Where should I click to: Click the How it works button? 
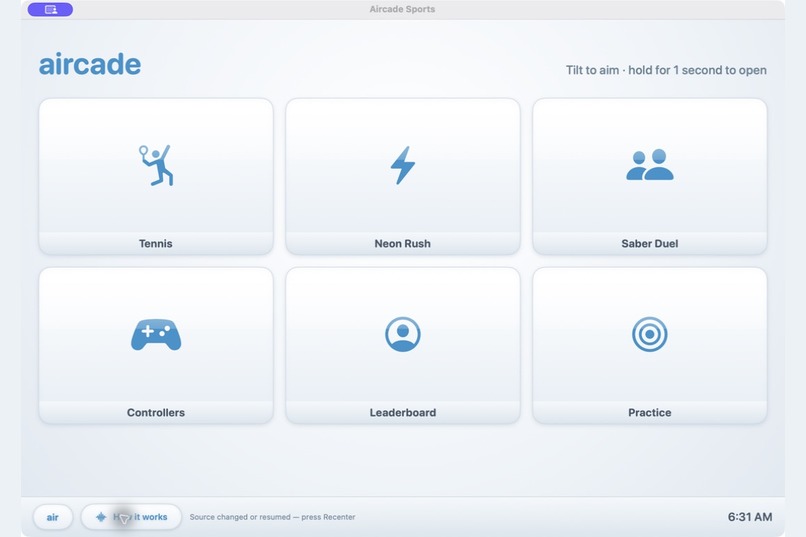tap(131, 517)
